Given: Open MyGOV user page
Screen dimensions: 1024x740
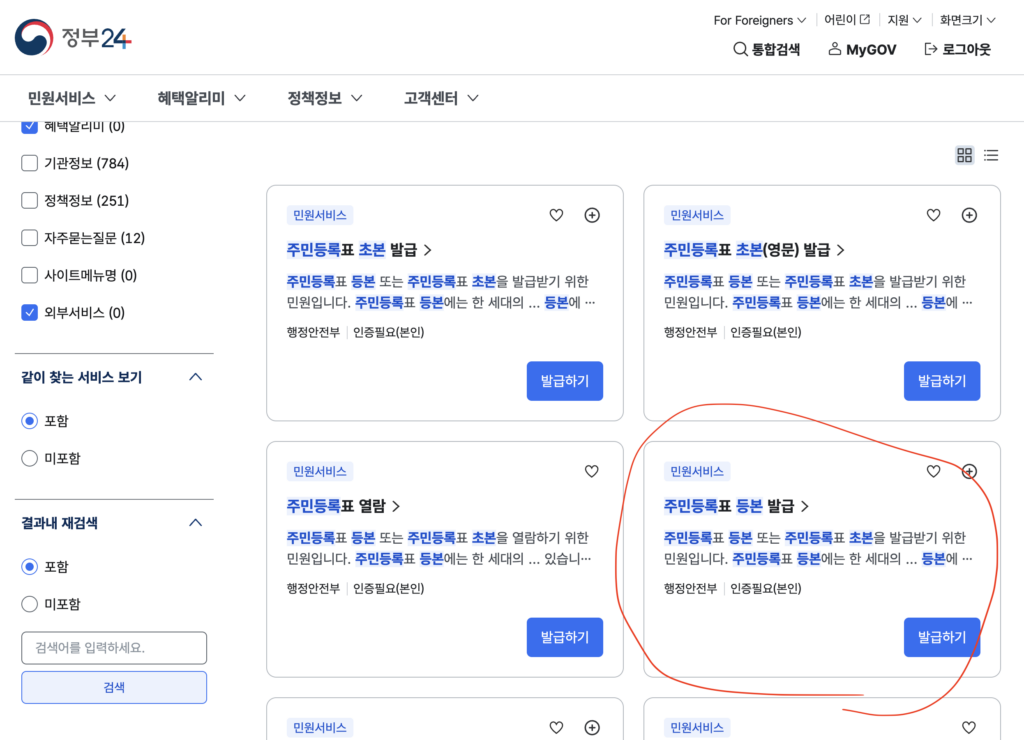Looking at the screenshot, I should pyautogui.click(x=862, y=49).
